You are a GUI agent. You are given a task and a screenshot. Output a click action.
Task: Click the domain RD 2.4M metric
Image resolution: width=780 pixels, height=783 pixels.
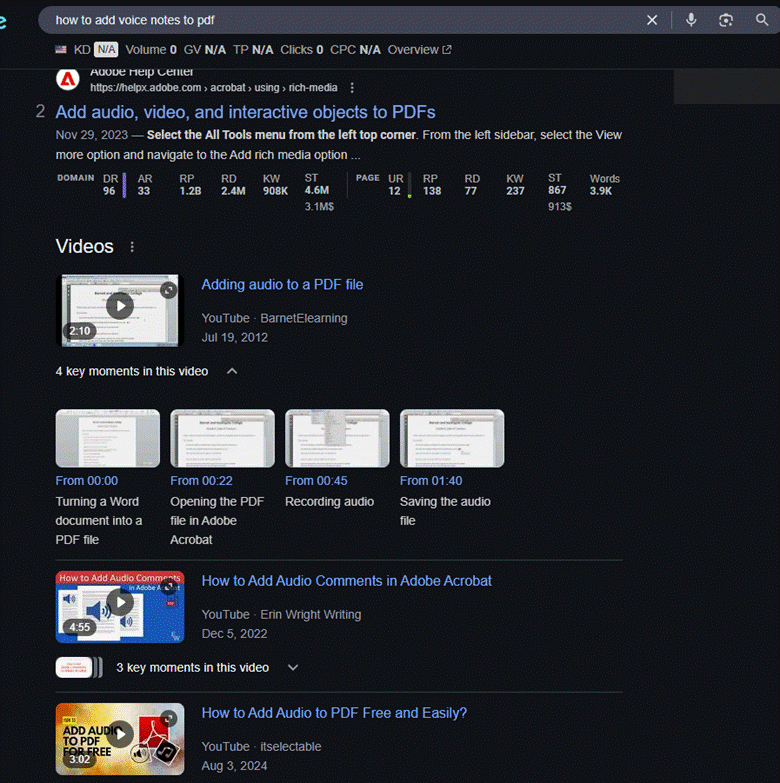(233, 185)
